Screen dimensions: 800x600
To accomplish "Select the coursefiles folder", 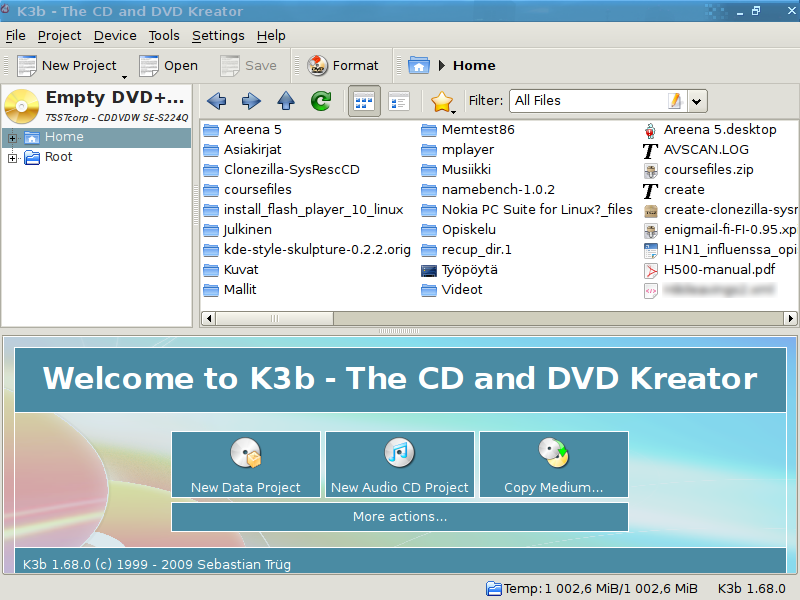I will (247, 189).
